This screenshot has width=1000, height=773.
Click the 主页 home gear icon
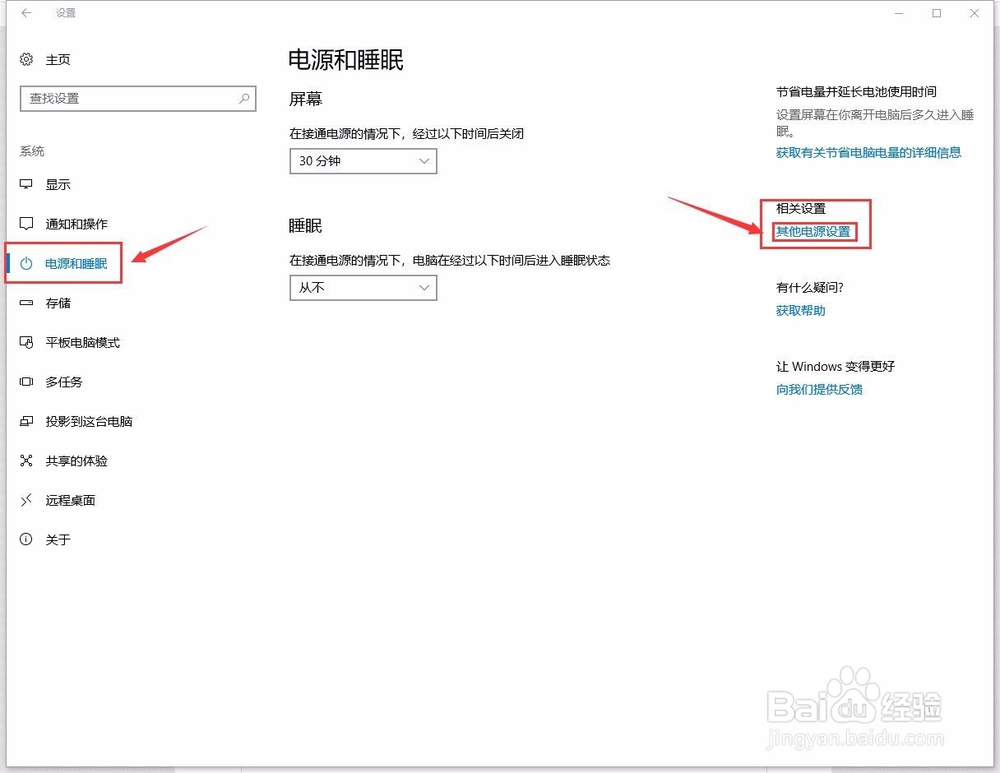click(x=25, y=59)
